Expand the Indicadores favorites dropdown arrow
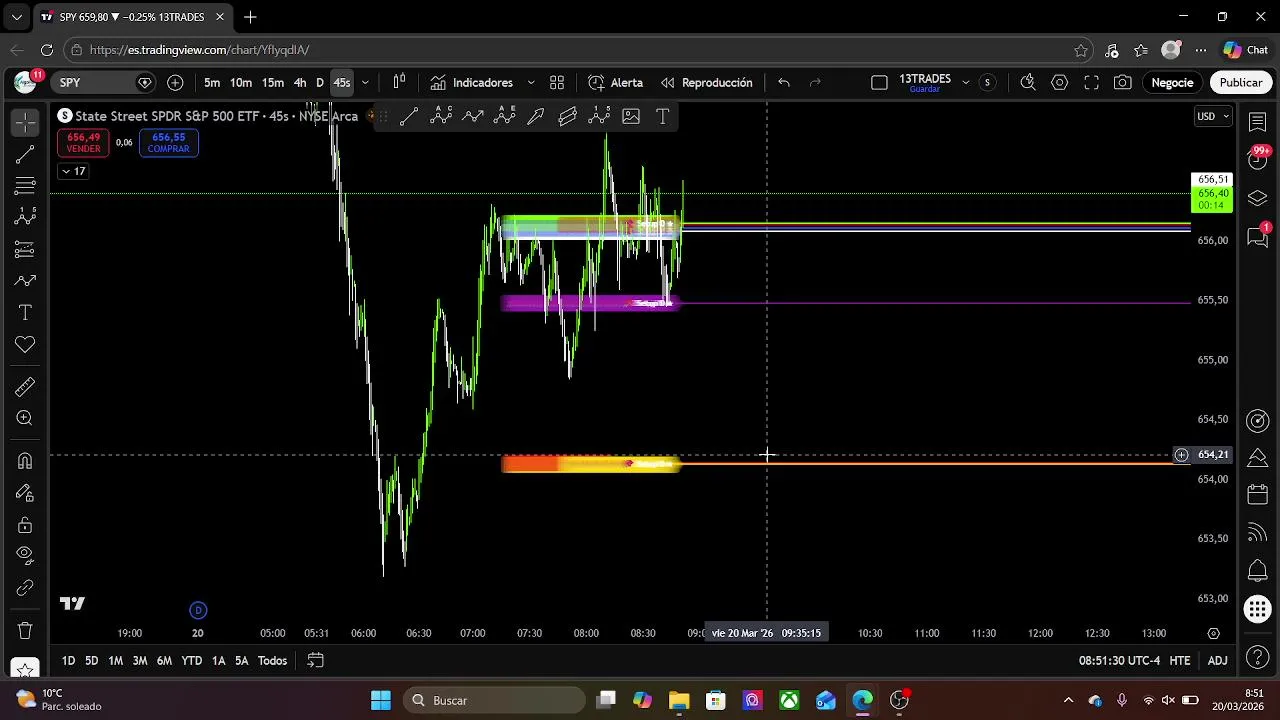The width and height of the screenshot is (1280, 720). 531,82
